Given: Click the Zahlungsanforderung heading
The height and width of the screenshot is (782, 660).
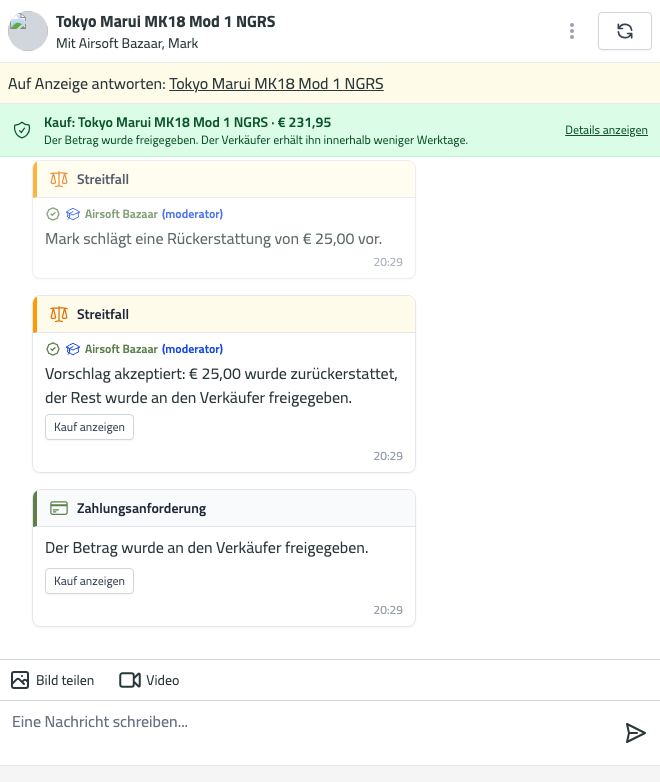Looking at the screenshot, I should (x=141, y=508).
